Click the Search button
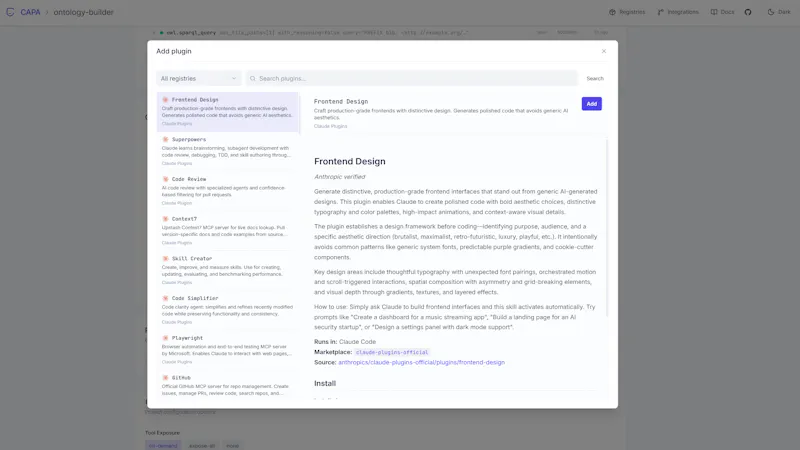Screen dimensions: 800x450 (595, 79)
